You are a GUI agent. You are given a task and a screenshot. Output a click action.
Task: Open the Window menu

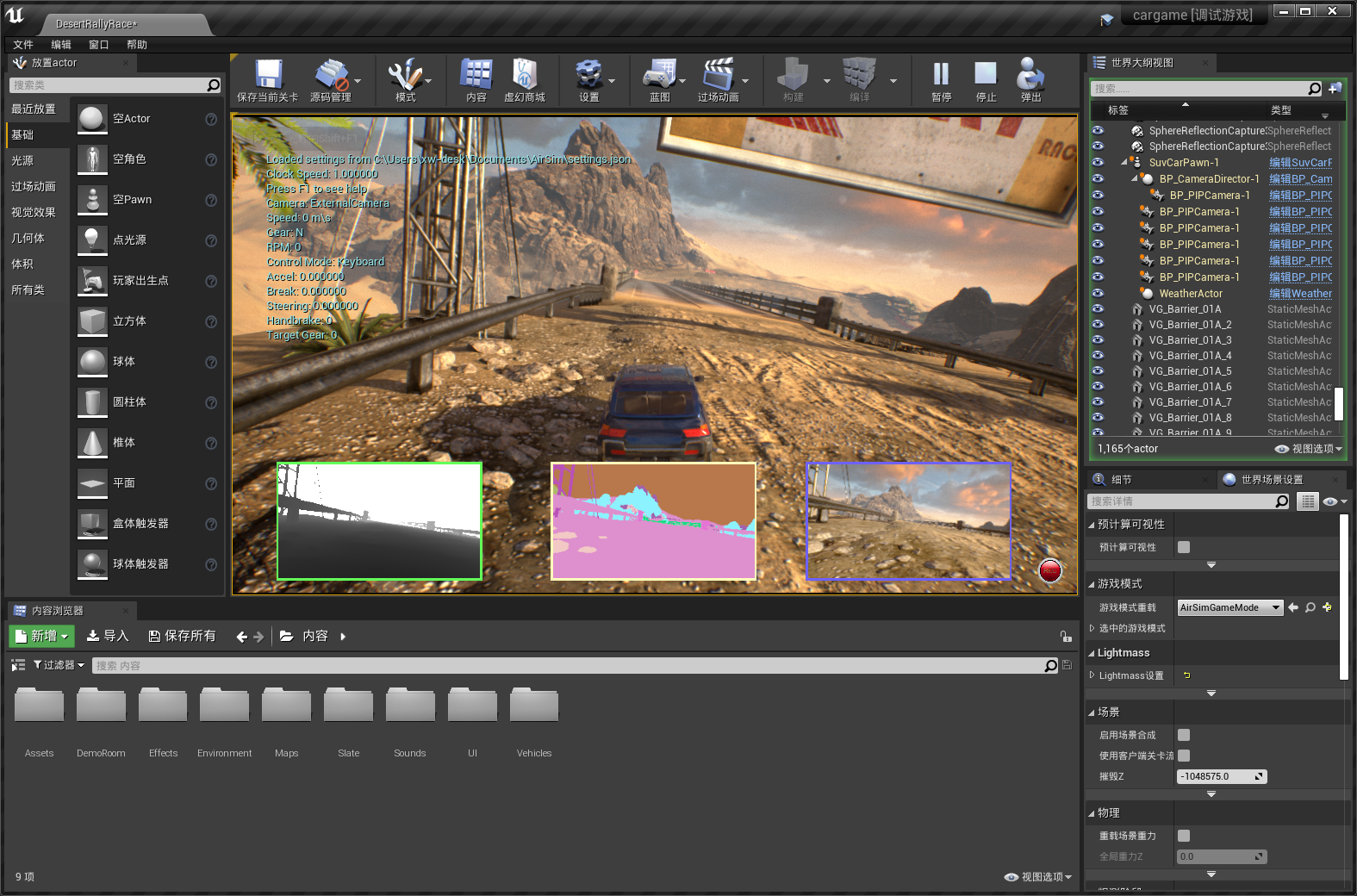tap(99, 45)
